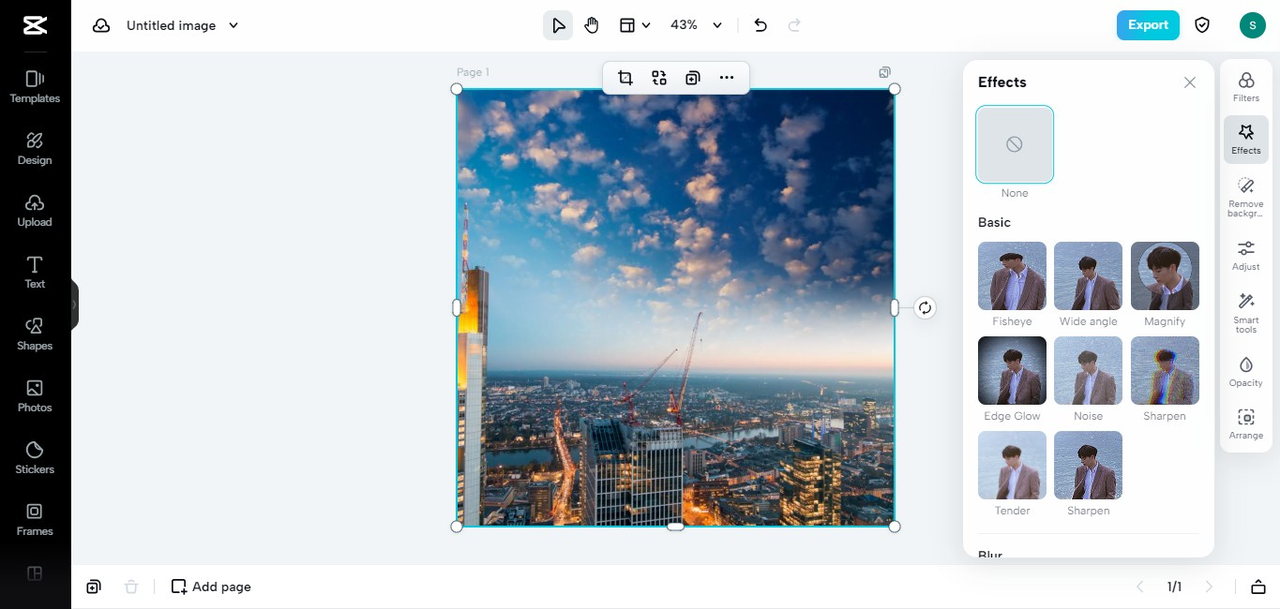
Task: Collapse the left side panel handle
Action: tap(74, 305)
